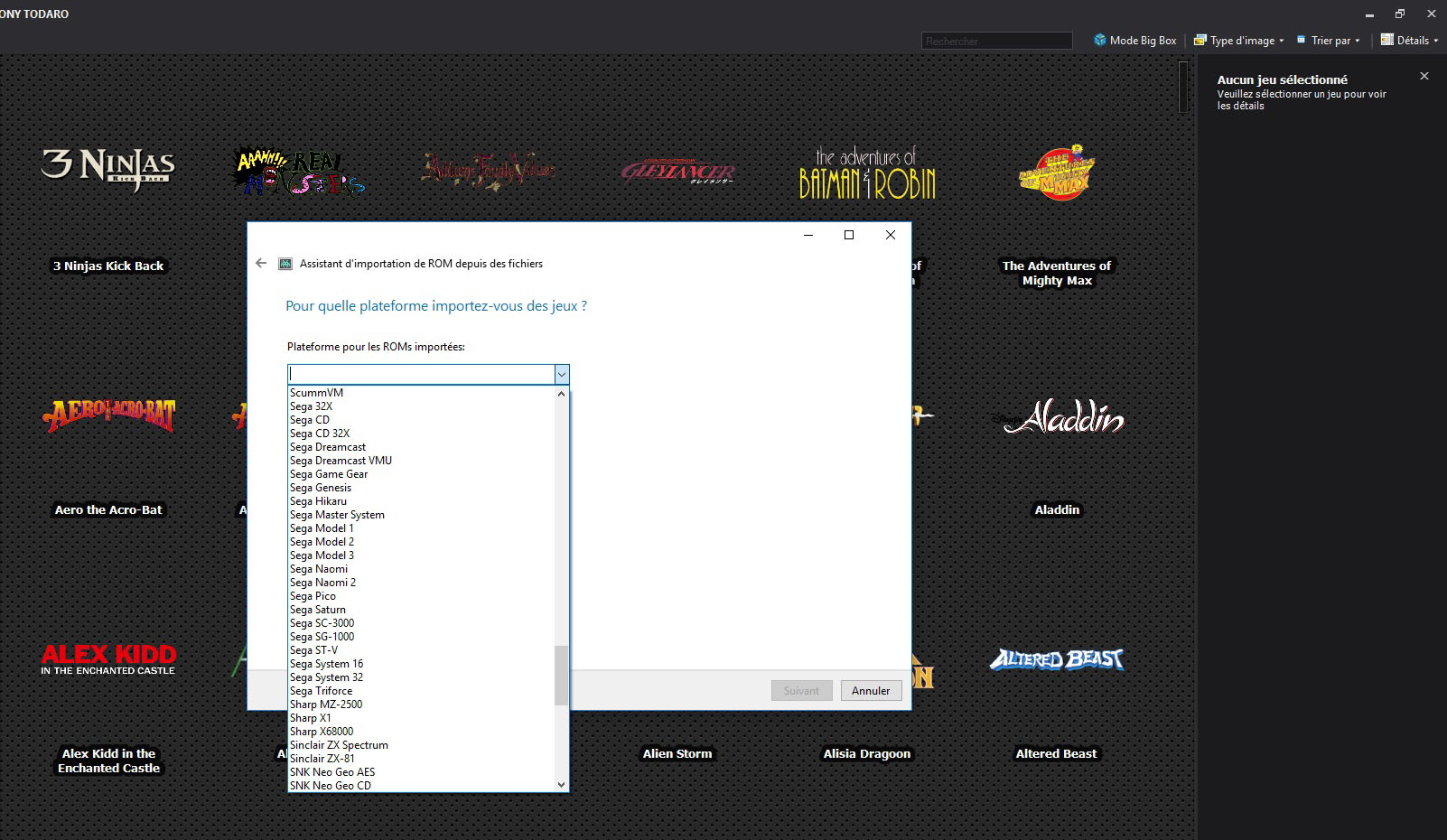Viewport: 1447px width, 840px height.
Task: Maximize the import wizard dialog
Action: click(x=849, y=235)
